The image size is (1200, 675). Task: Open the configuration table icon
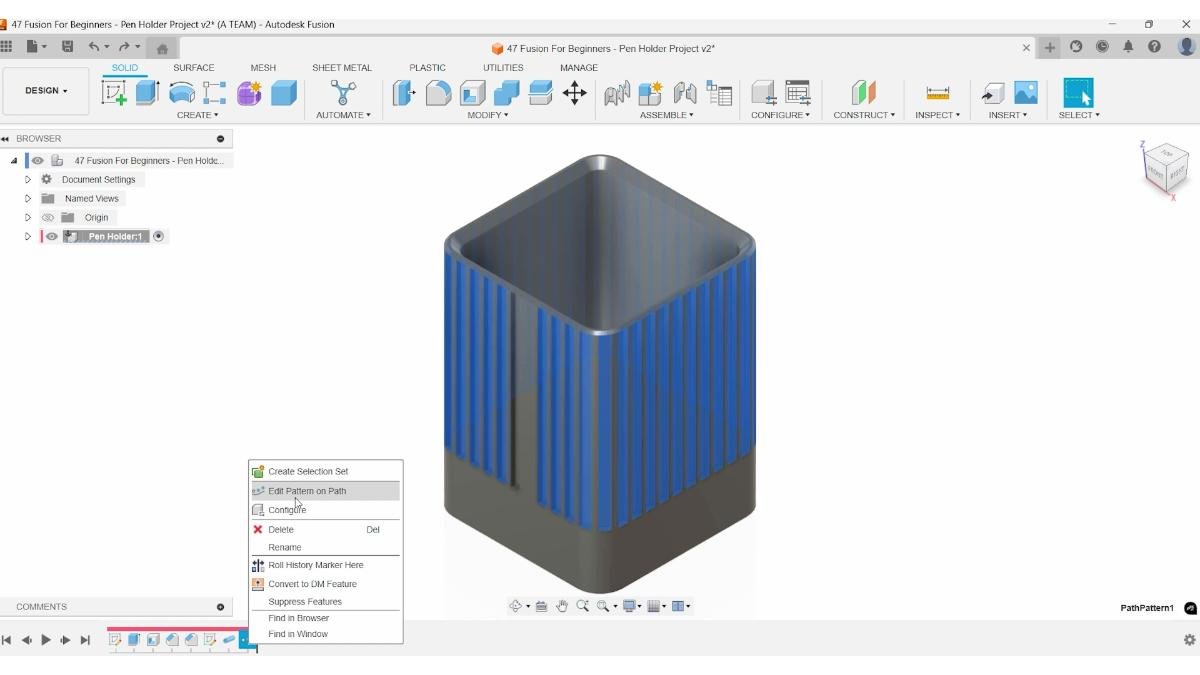(798, 93)
